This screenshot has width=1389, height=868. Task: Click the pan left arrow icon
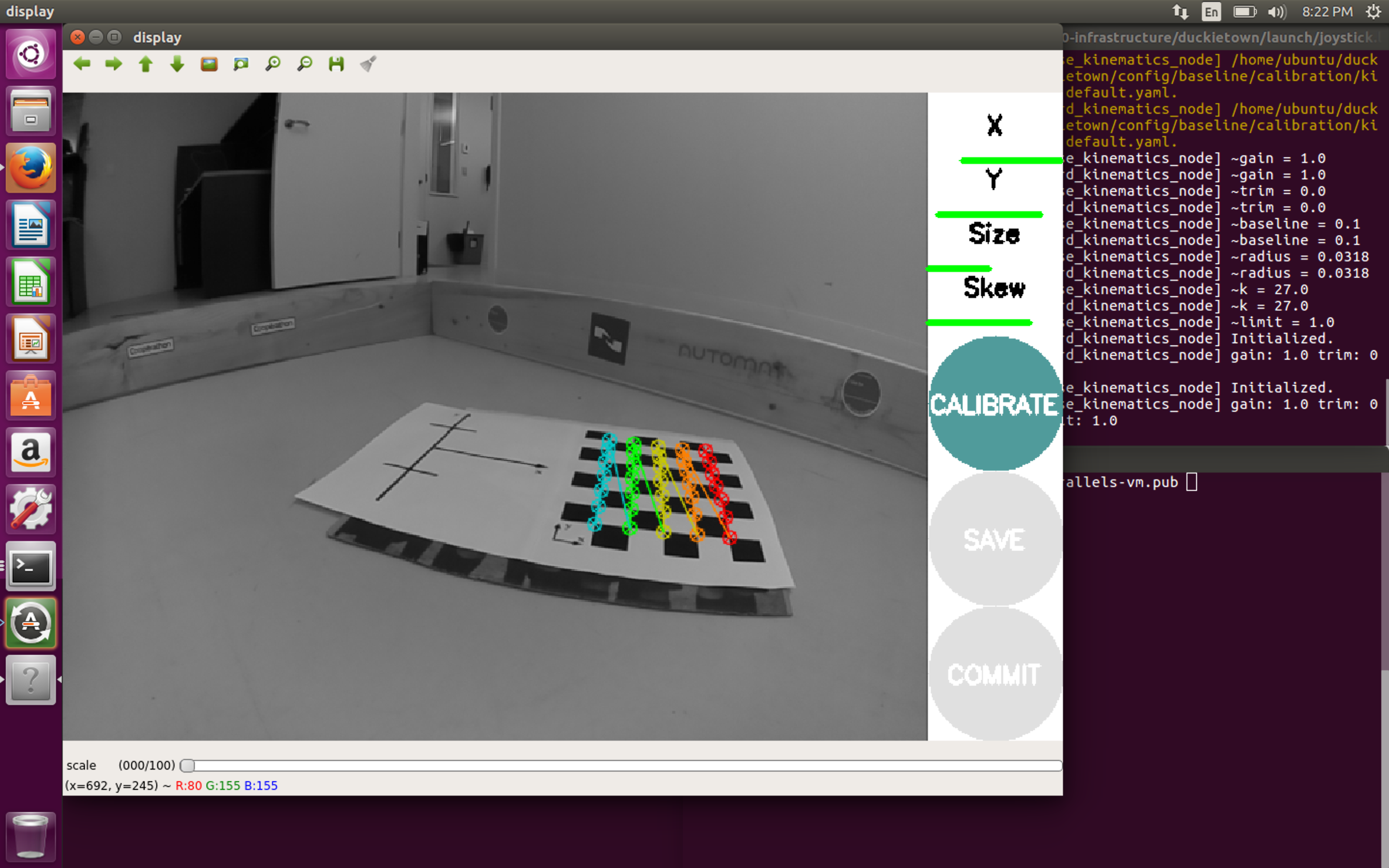[82, 64]
